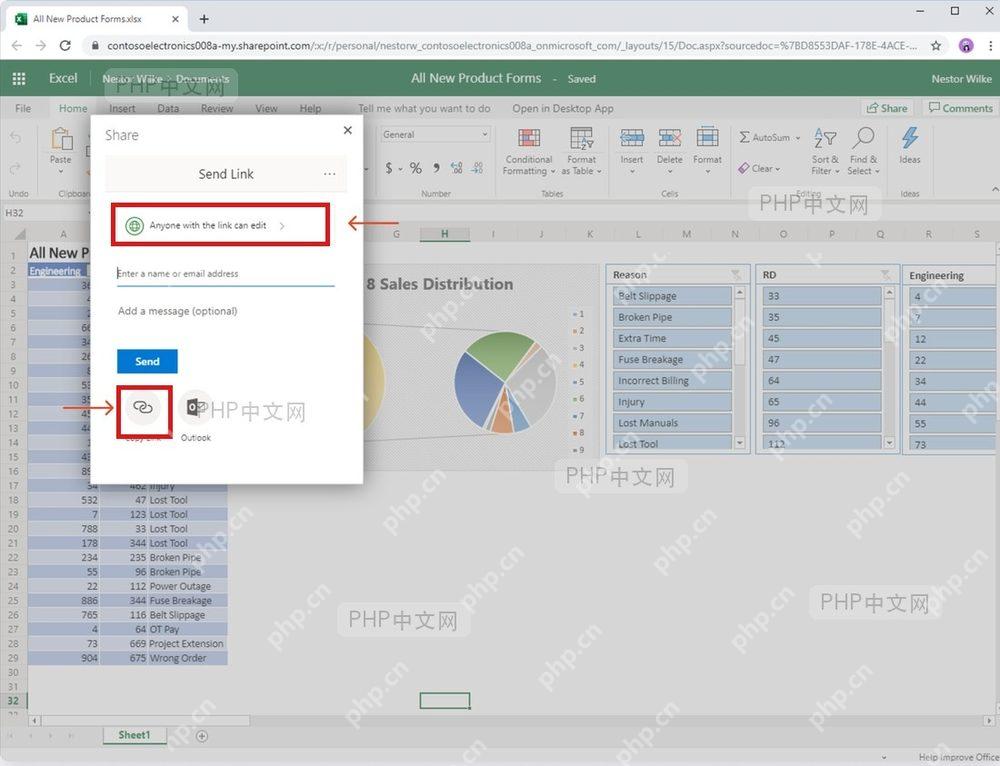Expand link settings 'Anyone with the link can edit'
1000x766 pixels.
point(221,225)
